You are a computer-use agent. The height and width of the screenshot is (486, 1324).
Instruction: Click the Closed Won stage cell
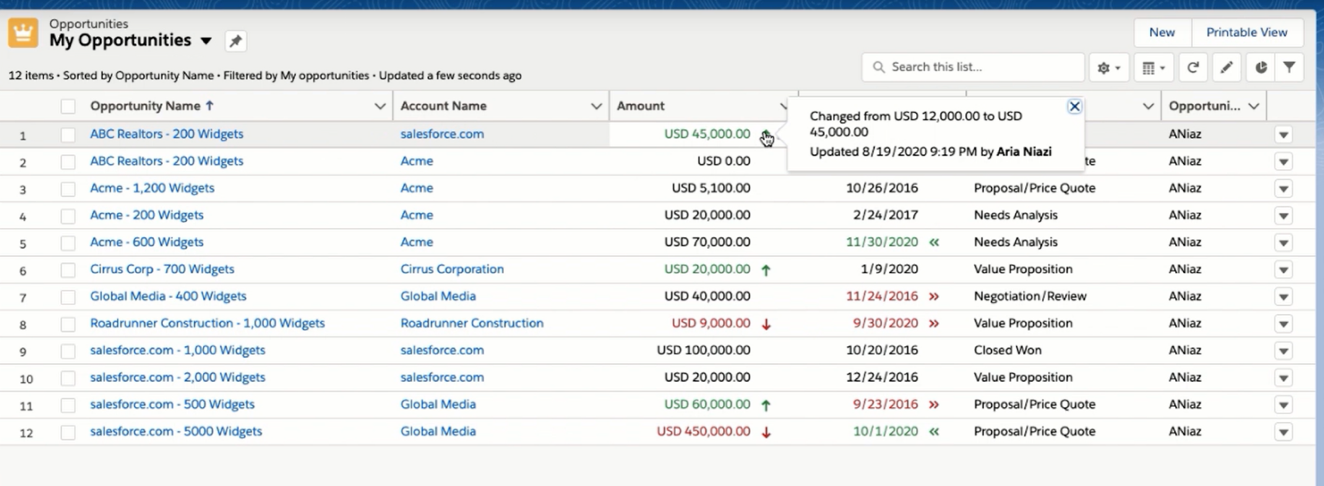[x=1008, y=350]
